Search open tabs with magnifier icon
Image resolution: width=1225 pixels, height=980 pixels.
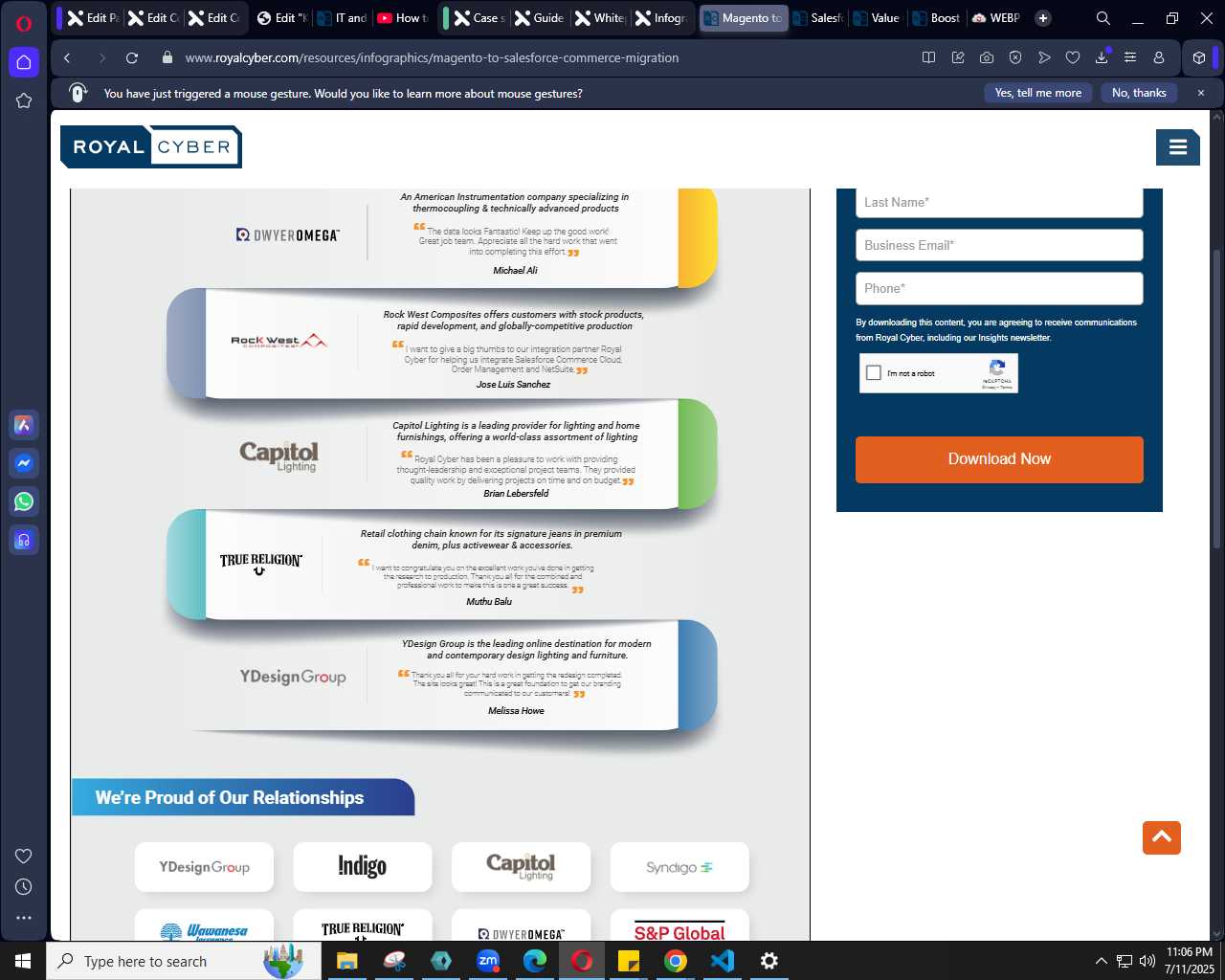click(x=1102, y=18)
